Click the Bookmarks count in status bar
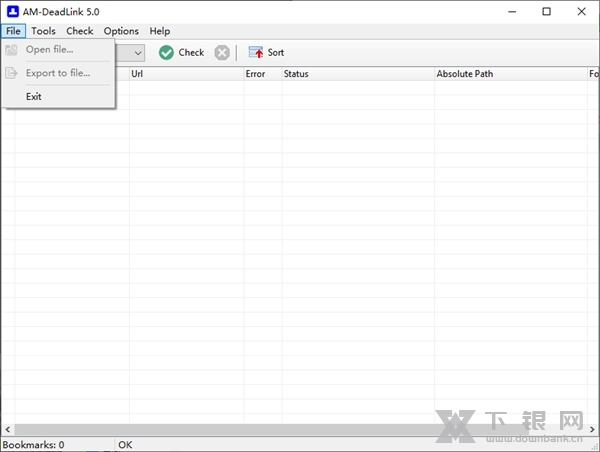The width and height of the screenshot is (600, 452). click(x=34, y=445)
